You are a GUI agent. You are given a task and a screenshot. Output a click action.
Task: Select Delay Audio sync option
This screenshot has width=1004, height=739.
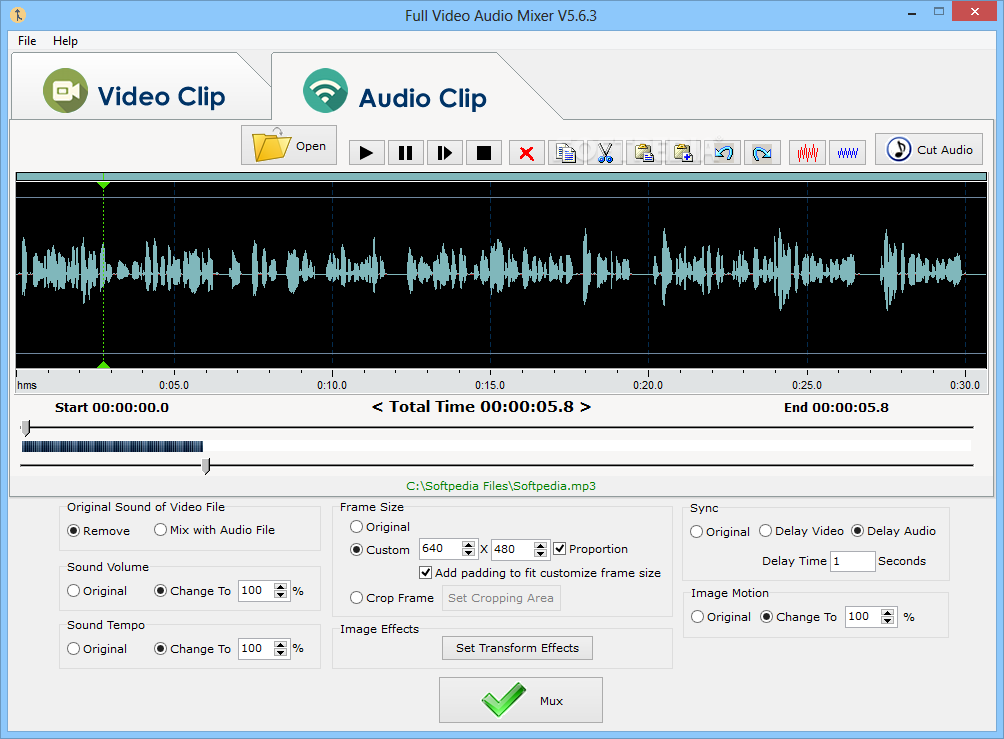[893, 531]
